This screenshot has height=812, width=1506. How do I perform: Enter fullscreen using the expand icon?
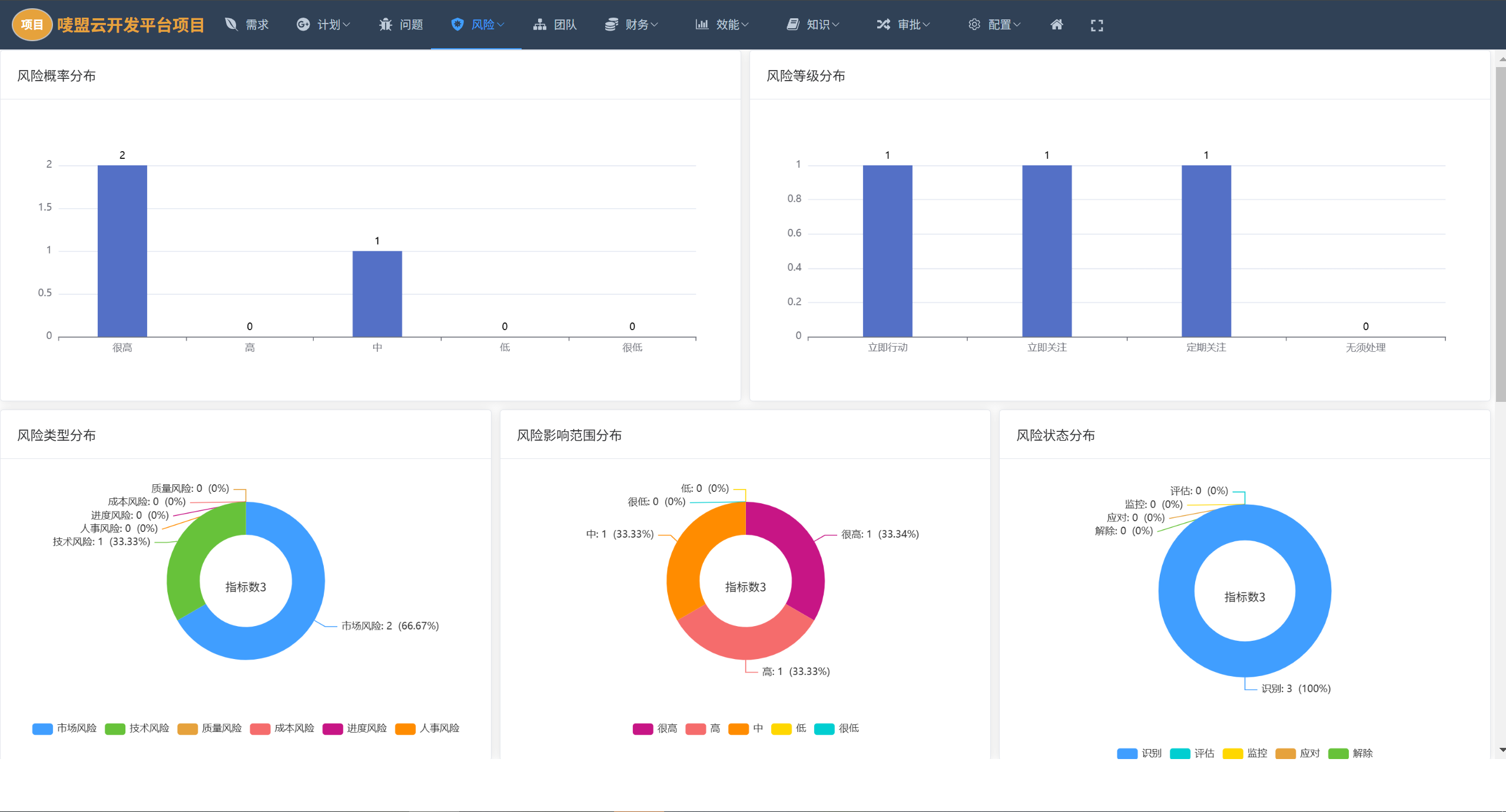point(1096,24)
